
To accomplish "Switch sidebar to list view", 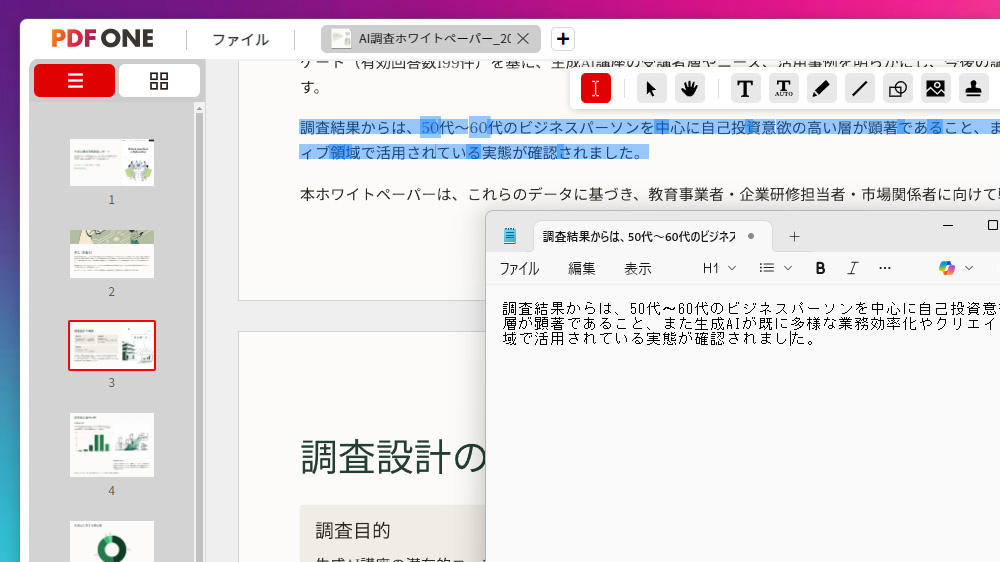I will 74,81.
